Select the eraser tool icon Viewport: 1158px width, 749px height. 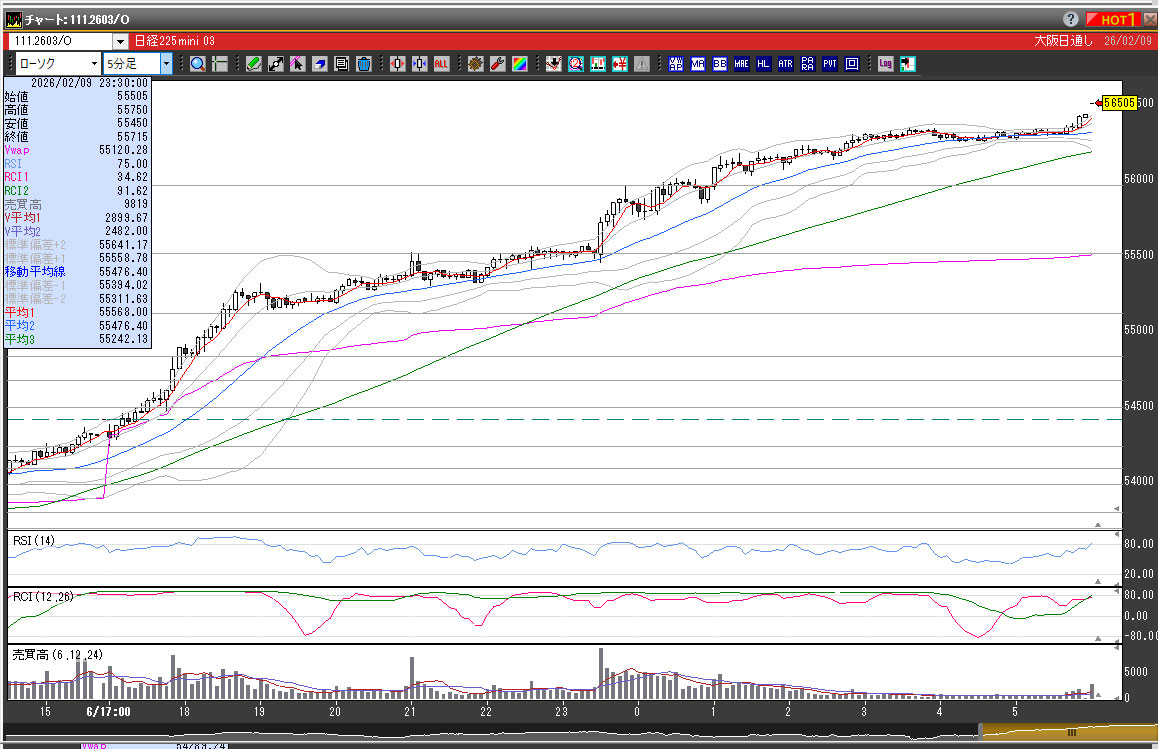click(320, 64)
